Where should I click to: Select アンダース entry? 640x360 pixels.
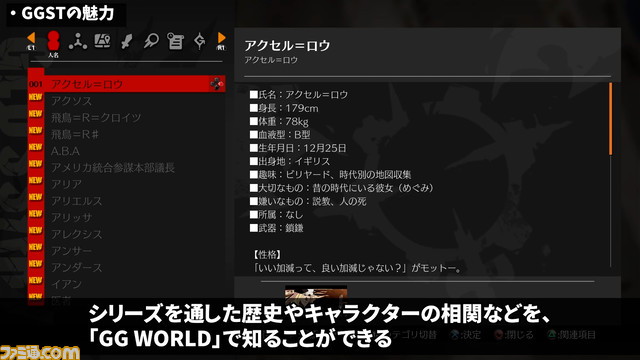click(76, 268)
